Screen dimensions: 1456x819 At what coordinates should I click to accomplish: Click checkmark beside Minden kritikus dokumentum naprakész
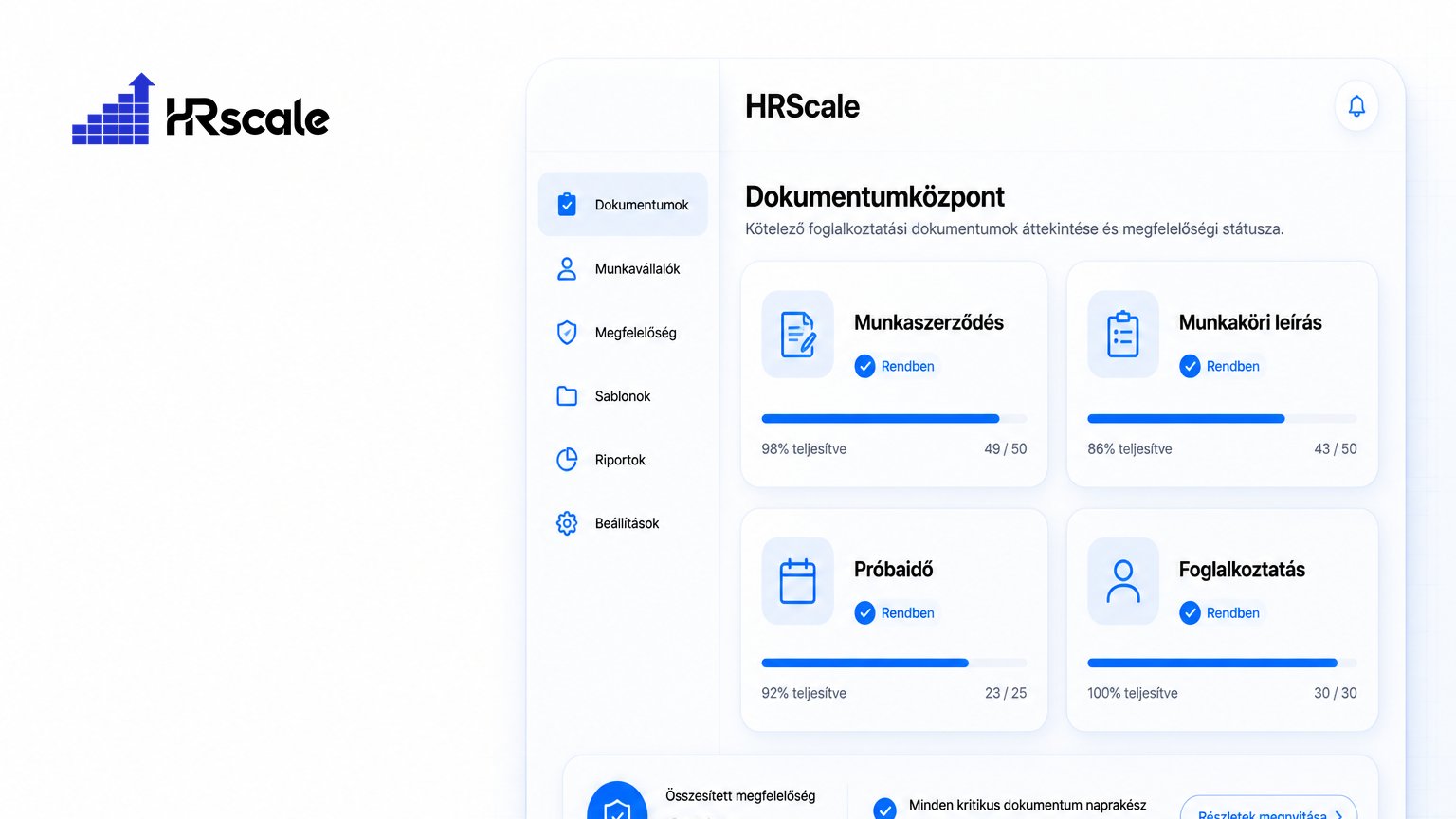point(884,809)
